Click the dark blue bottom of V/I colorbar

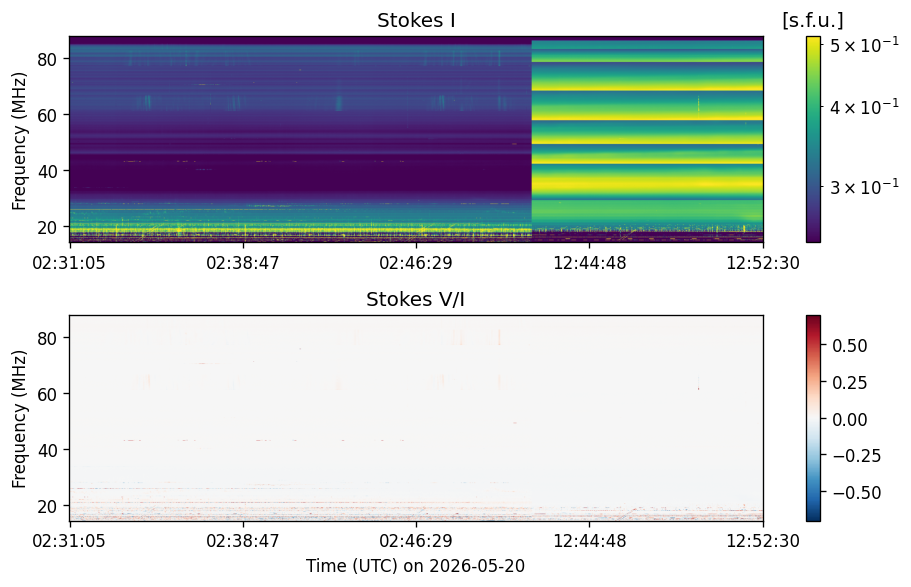(813, 517)
